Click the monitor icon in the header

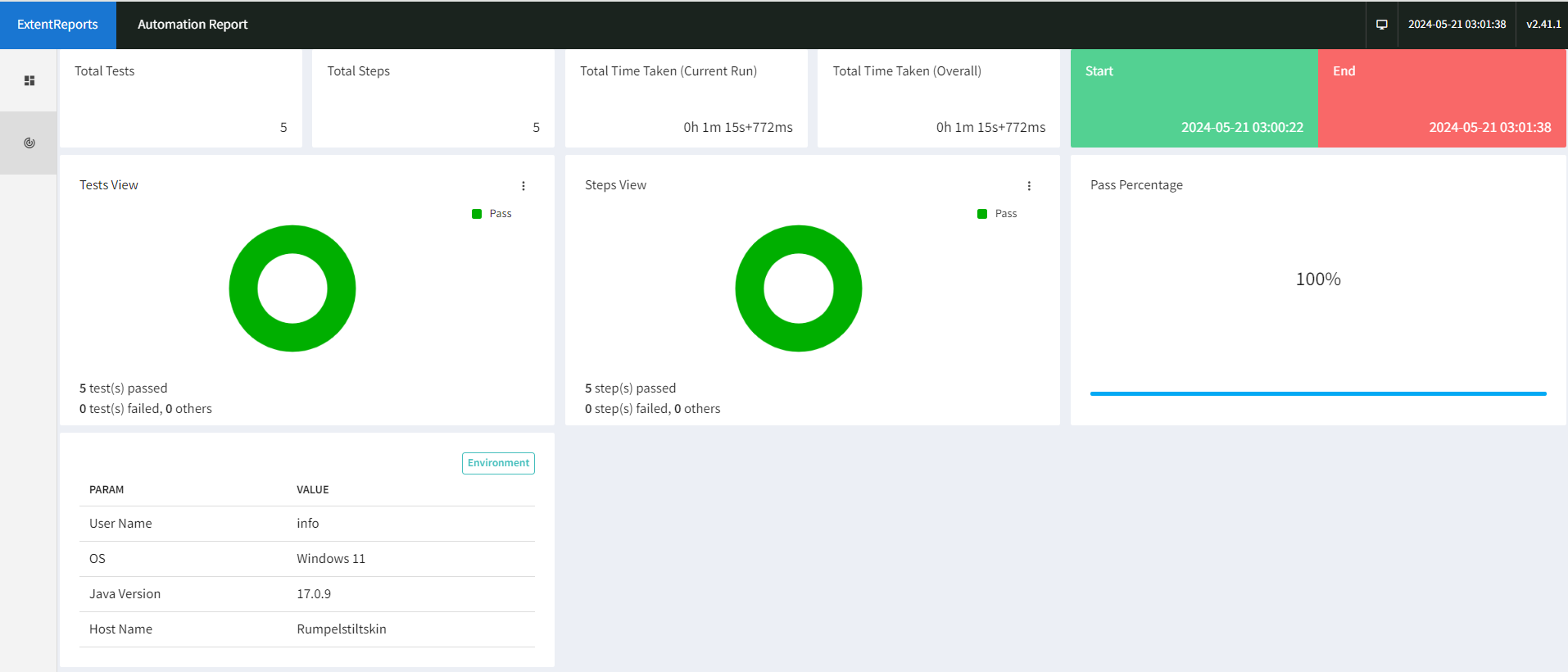pyautogui.click(x=1381, y=25)
